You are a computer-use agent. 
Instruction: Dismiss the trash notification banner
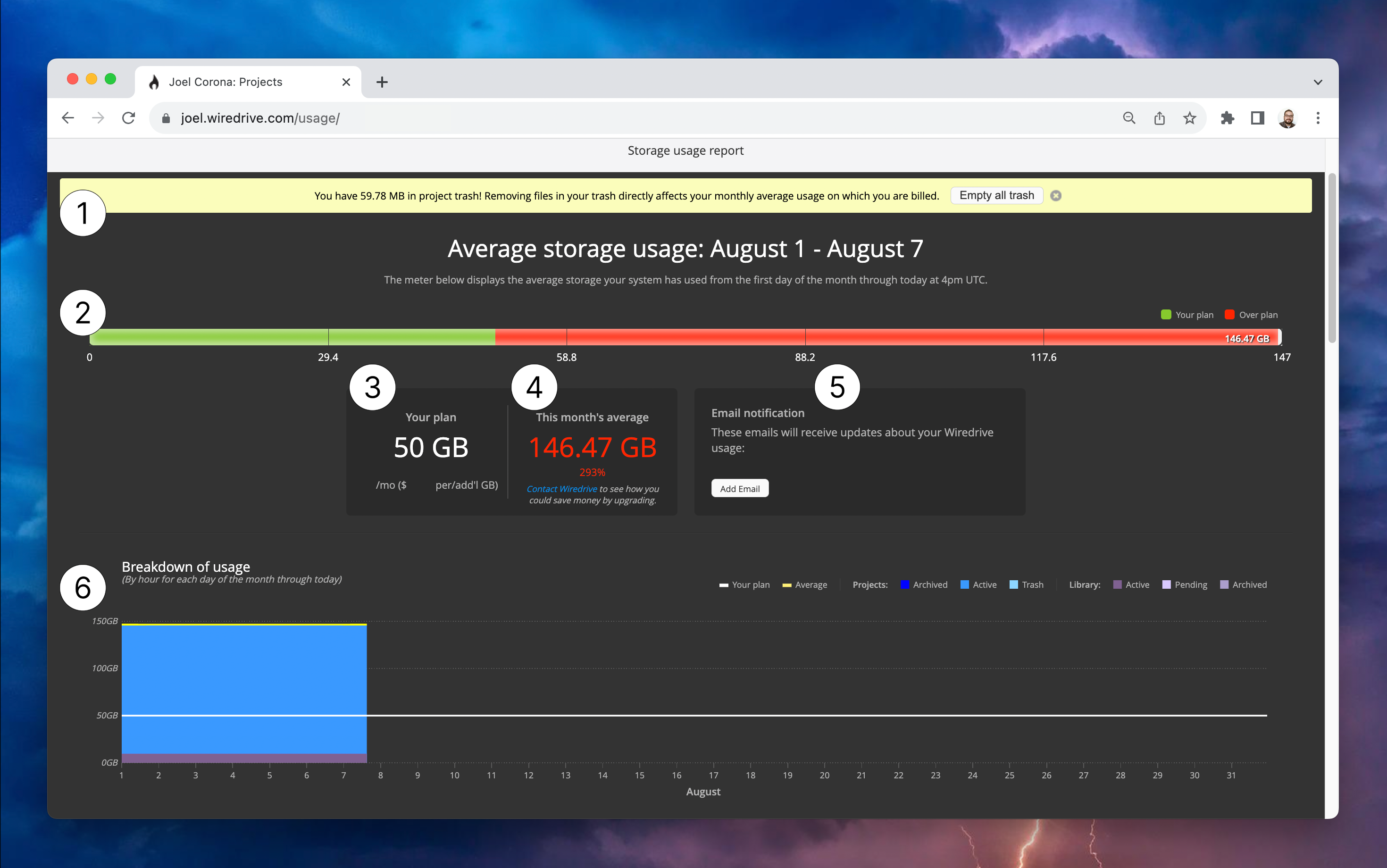(x=1056, y=195)
